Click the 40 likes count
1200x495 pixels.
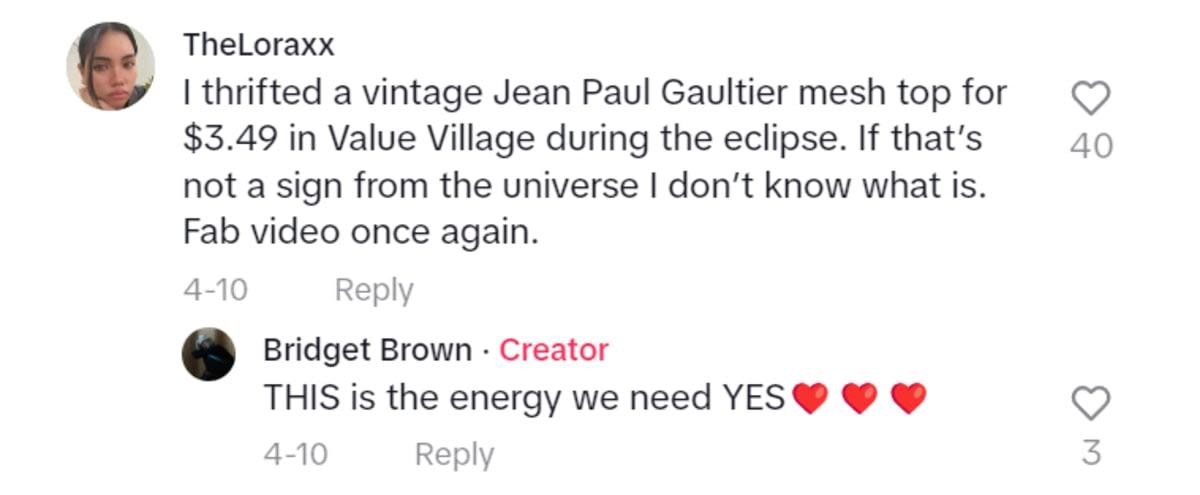1091,146
